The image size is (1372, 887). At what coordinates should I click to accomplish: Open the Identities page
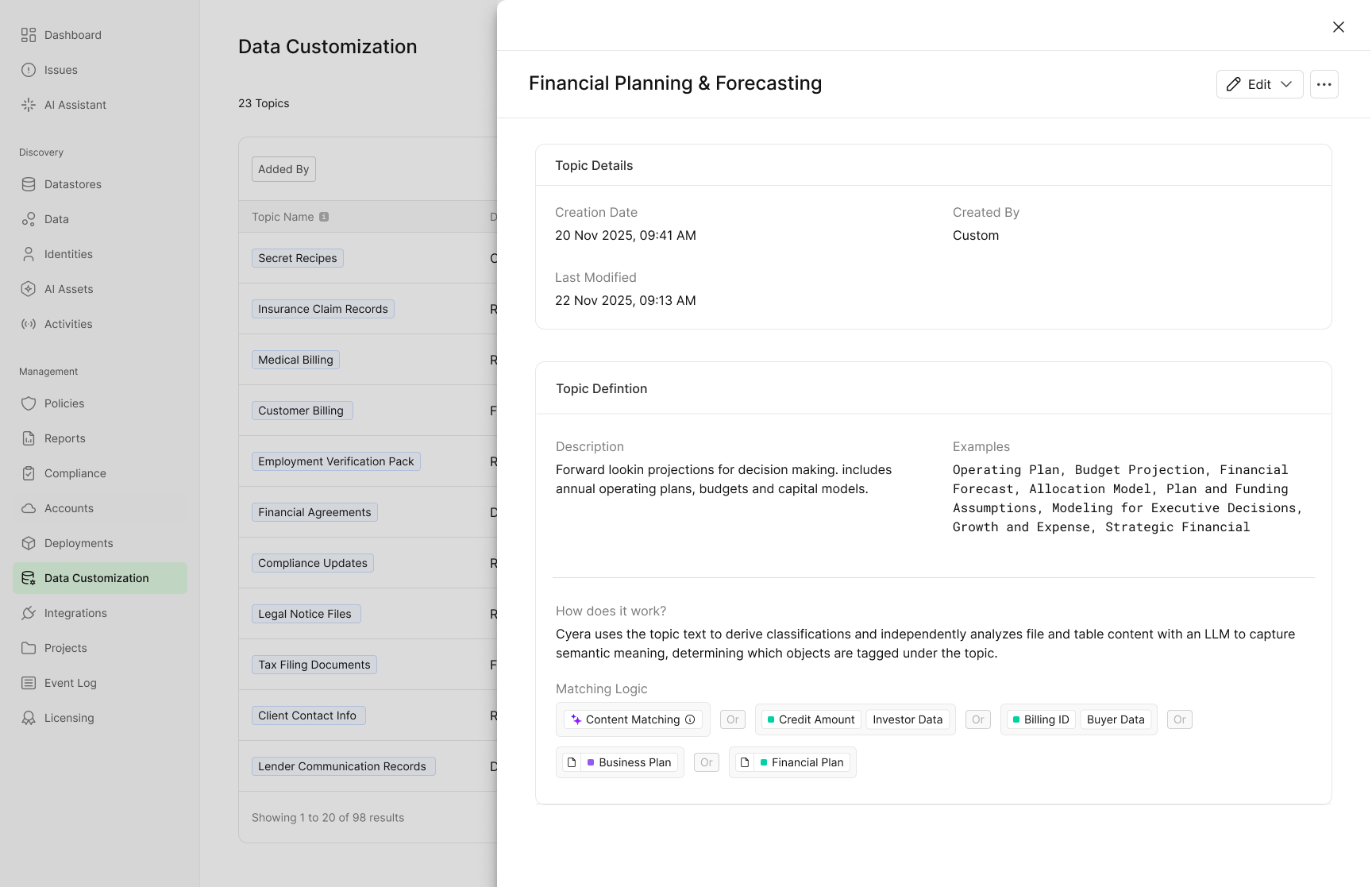point(69,254)
